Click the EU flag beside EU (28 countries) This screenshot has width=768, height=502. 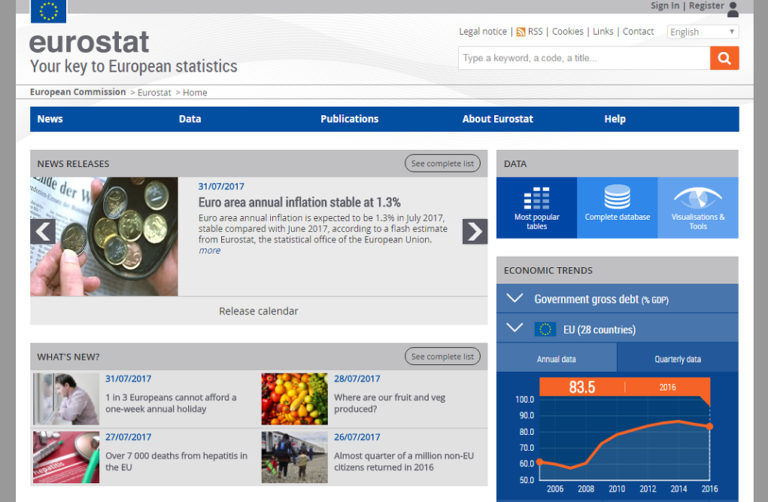click(x=545, y=329)
